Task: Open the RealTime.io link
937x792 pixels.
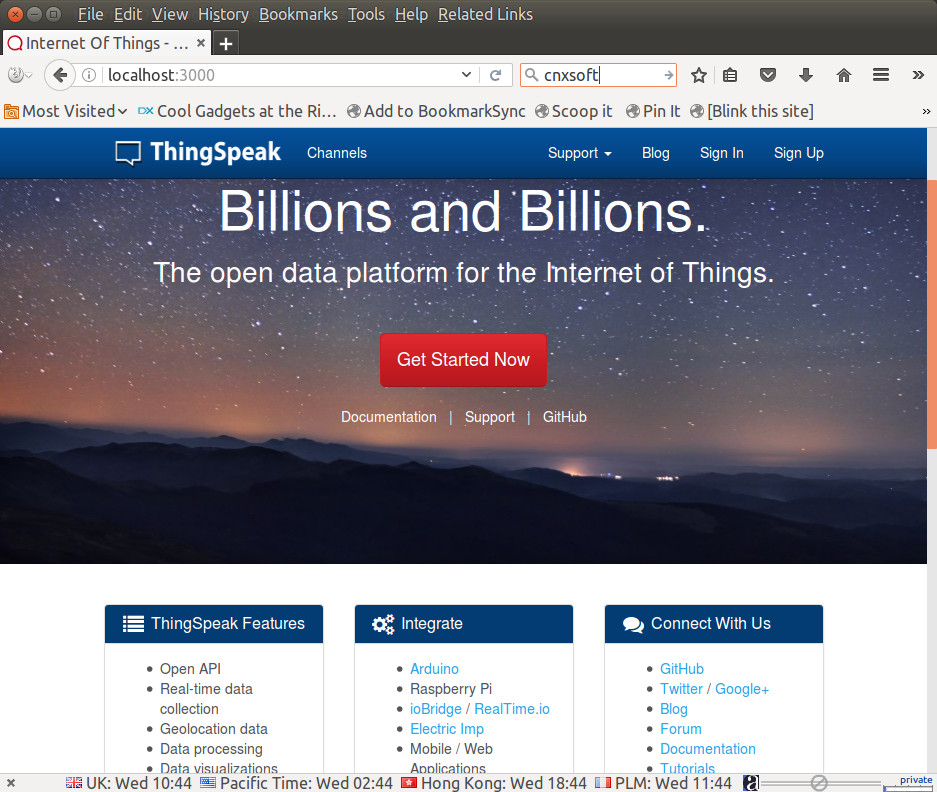Action: 512,709
